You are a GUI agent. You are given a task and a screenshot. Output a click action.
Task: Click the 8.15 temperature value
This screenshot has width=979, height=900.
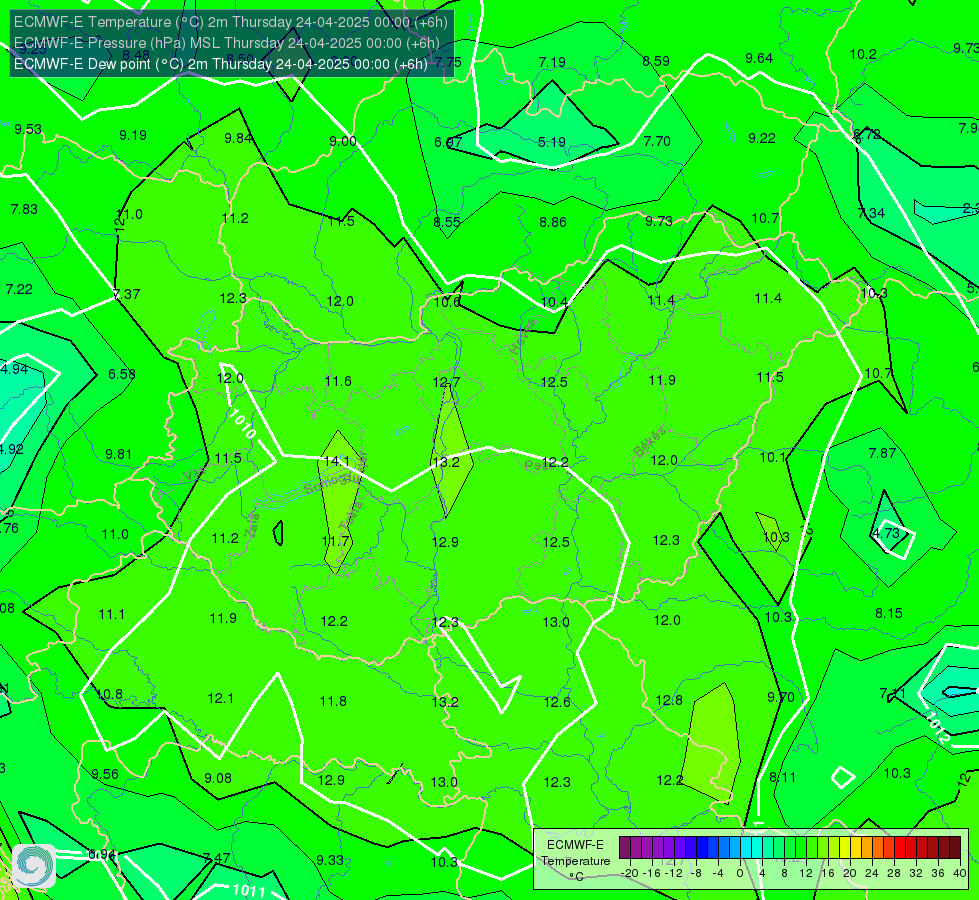(888, 613)
